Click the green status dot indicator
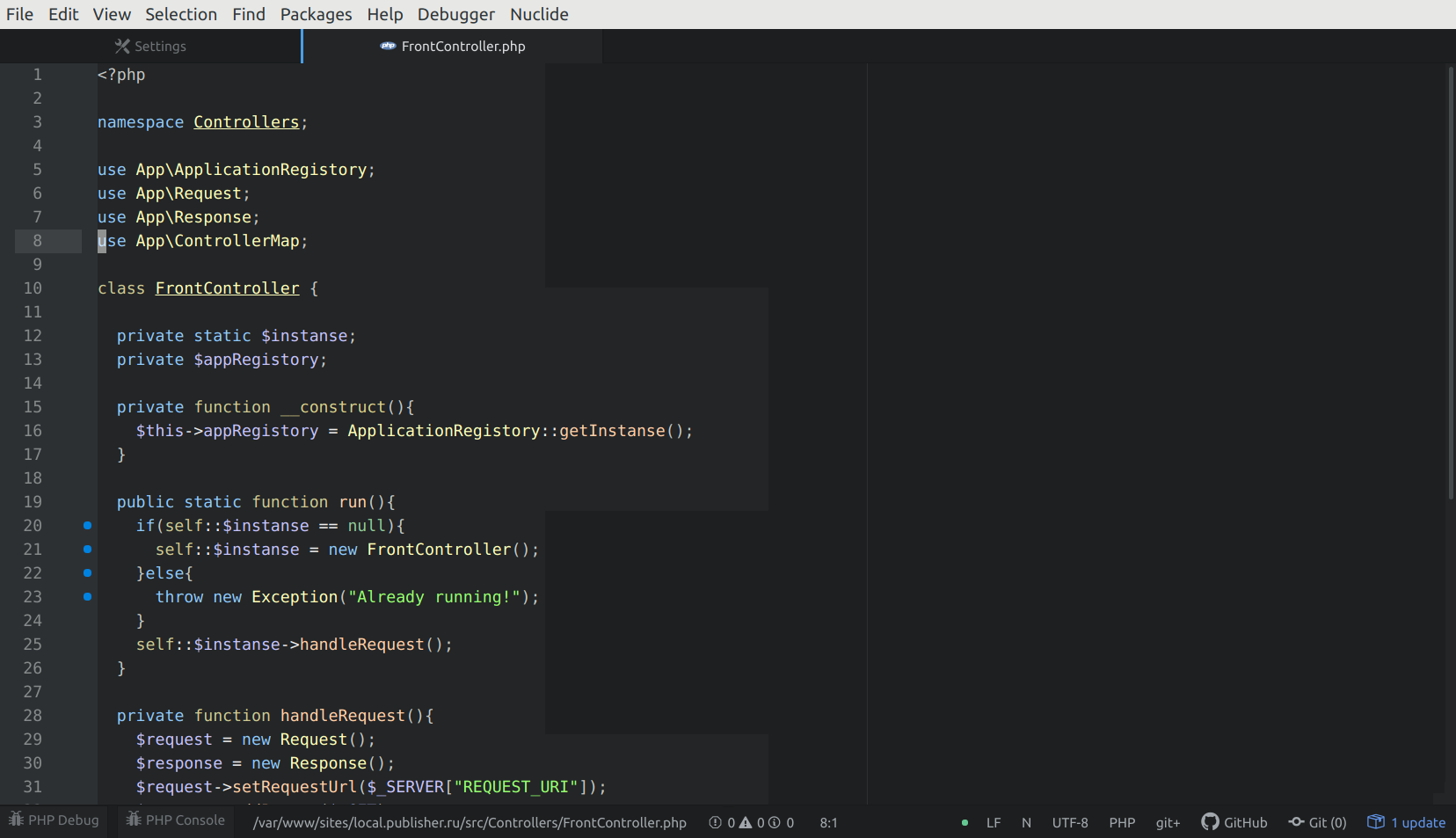The image size is (1456, 838). pos(965,823)
